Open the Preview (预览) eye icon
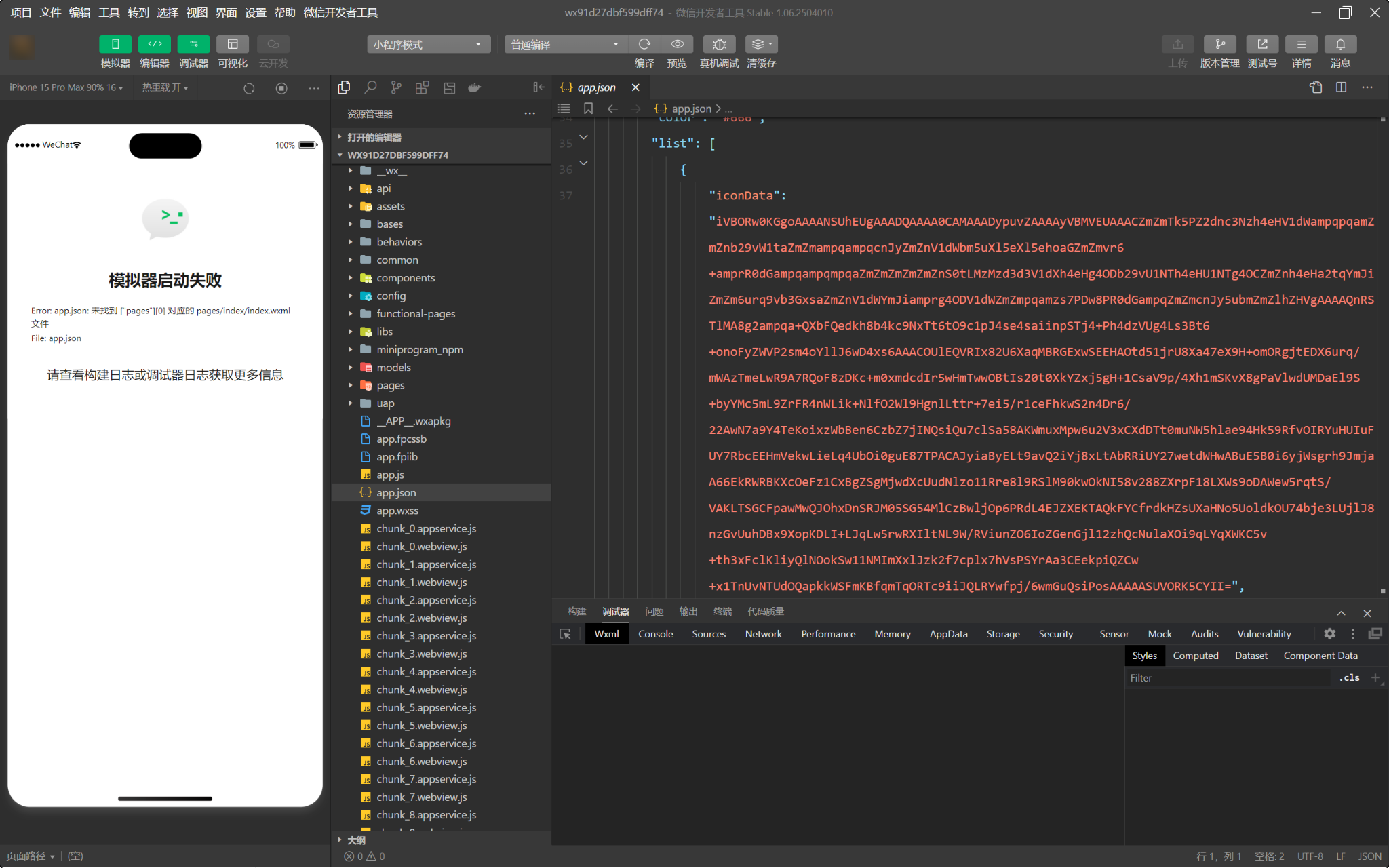1389x868 pixels. coord(677,44)
